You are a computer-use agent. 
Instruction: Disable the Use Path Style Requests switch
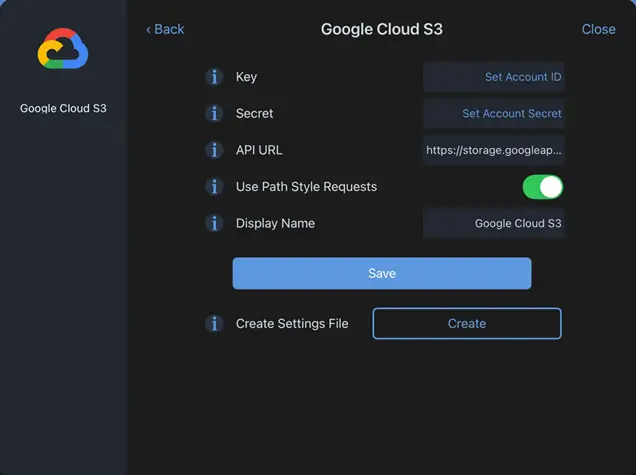[542, 187]
